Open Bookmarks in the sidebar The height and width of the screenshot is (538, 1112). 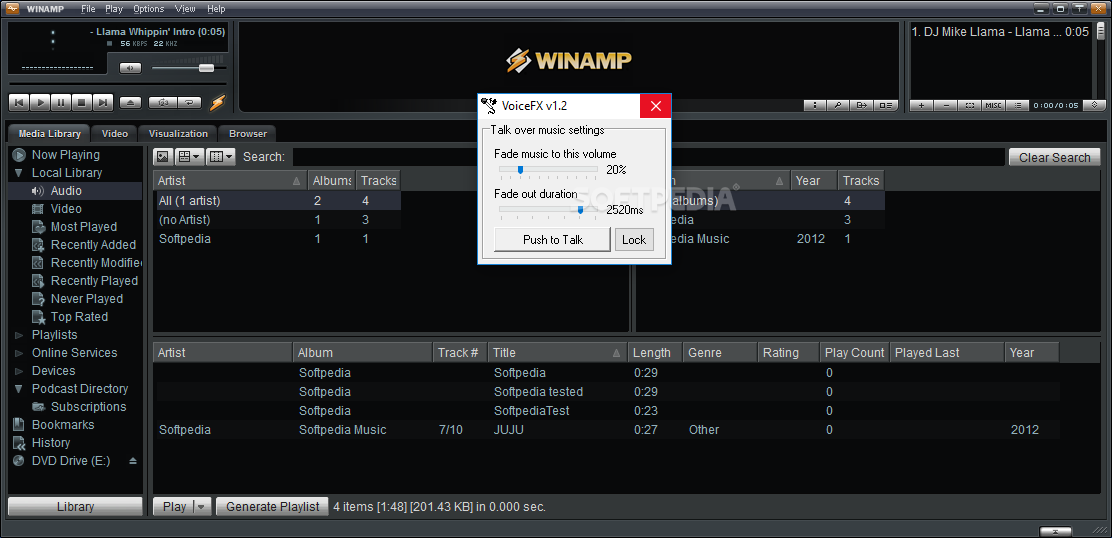point(62,425)
